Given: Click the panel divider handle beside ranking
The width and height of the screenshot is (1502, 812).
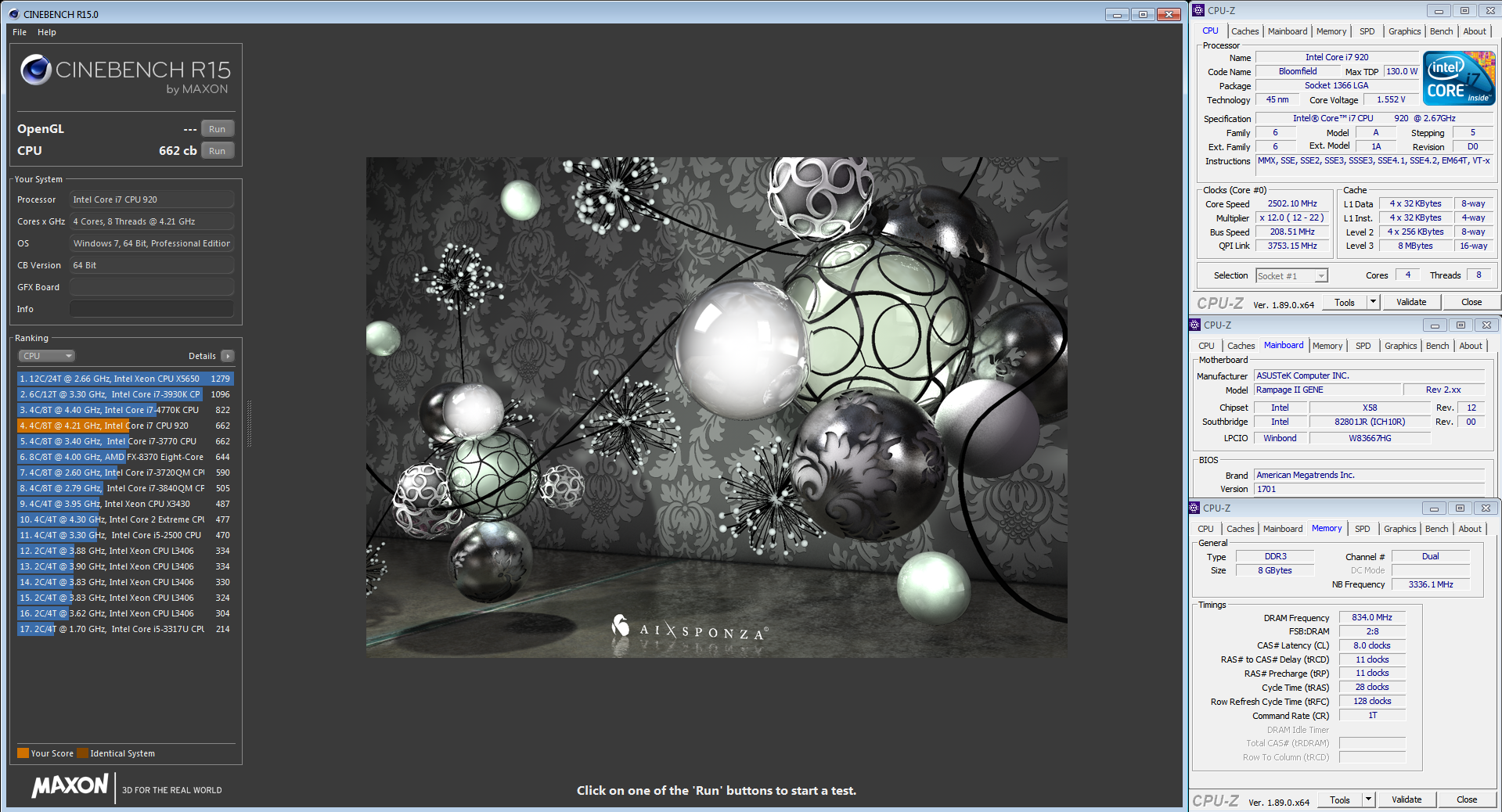Looking at the screenshot, I should [x=249, y=422].
